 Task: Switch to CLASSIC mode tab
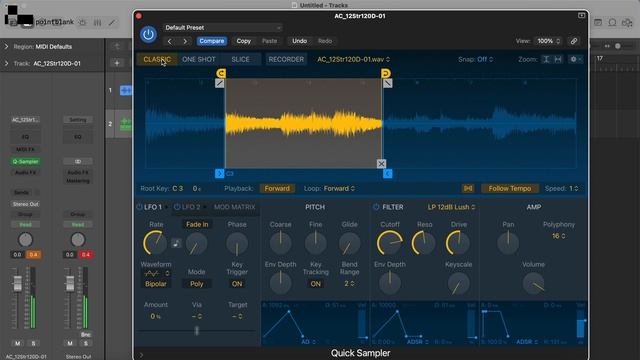click(157, 59)
